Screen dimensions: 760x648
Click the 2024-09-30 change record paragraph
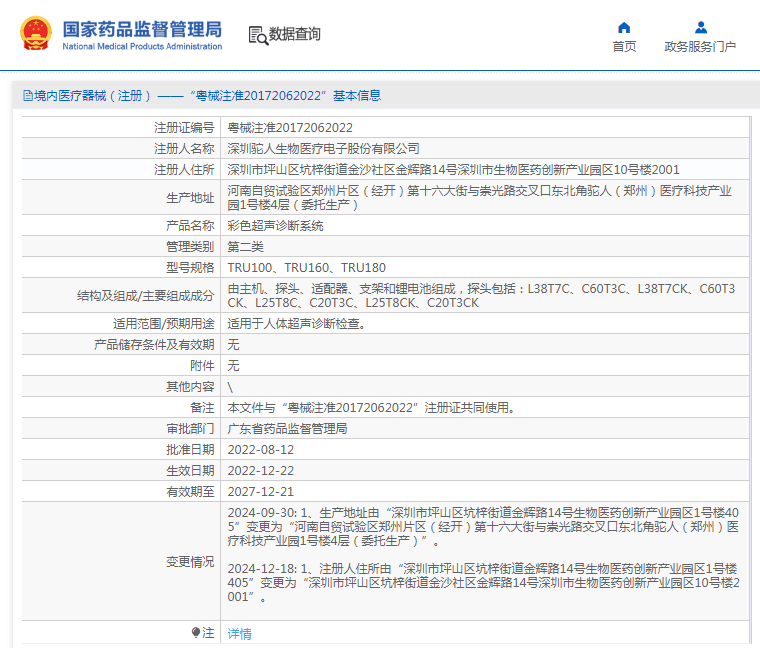coord(483,526)
